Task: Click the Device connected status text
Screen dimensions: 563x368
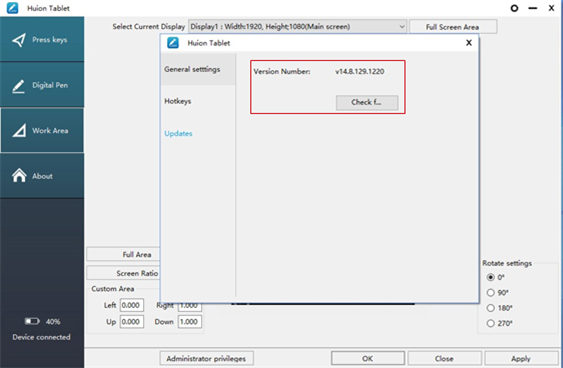Action: point(41,337)
